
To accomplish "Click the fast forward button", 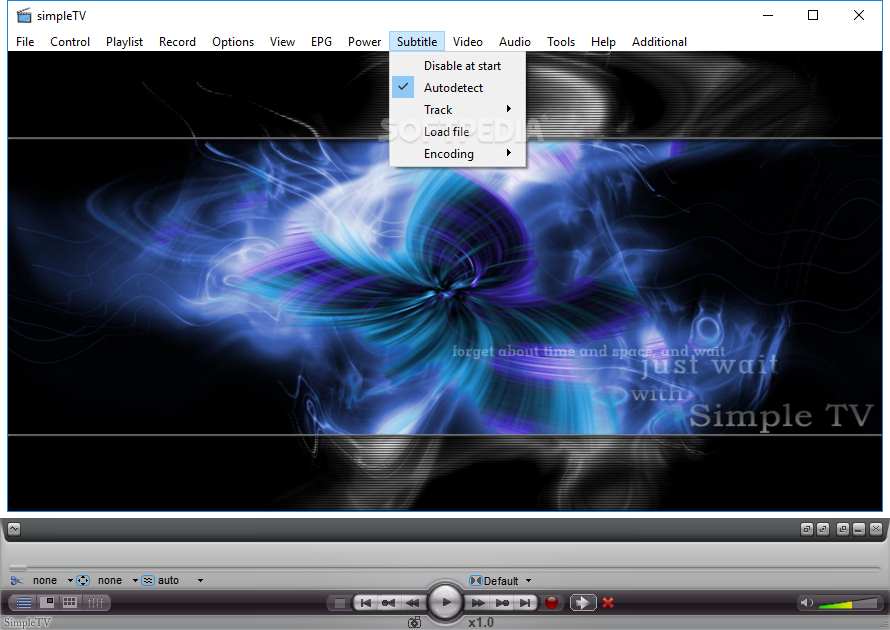I will click(x=478, y=603).
